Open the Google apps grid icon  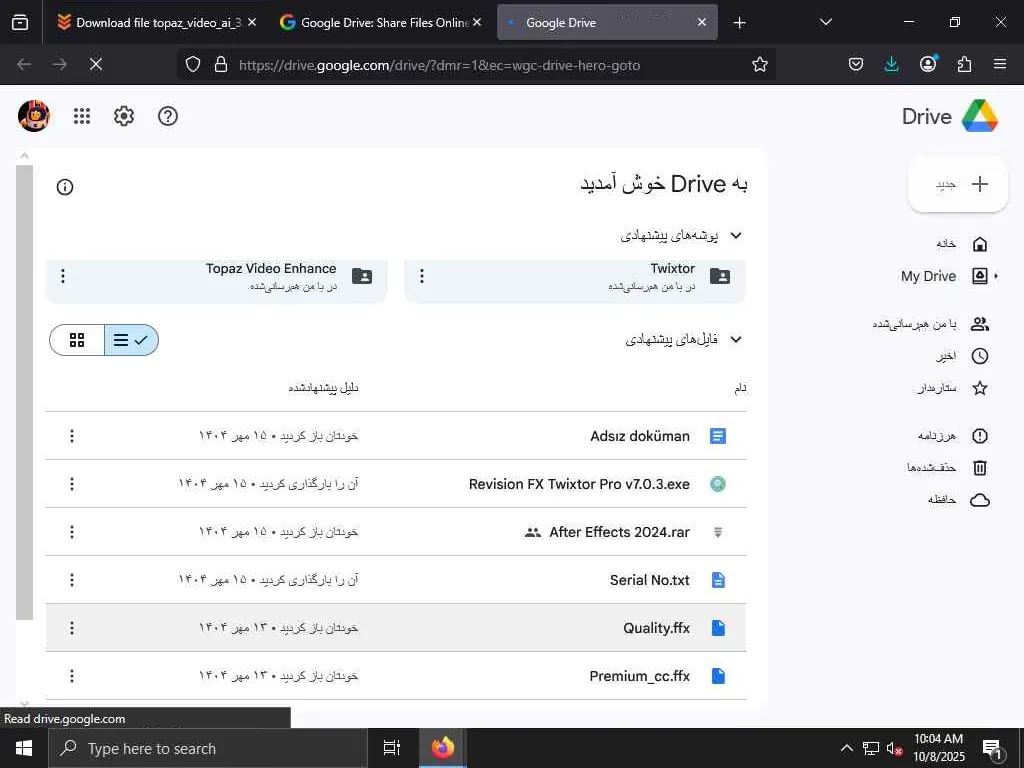[82, 116]
